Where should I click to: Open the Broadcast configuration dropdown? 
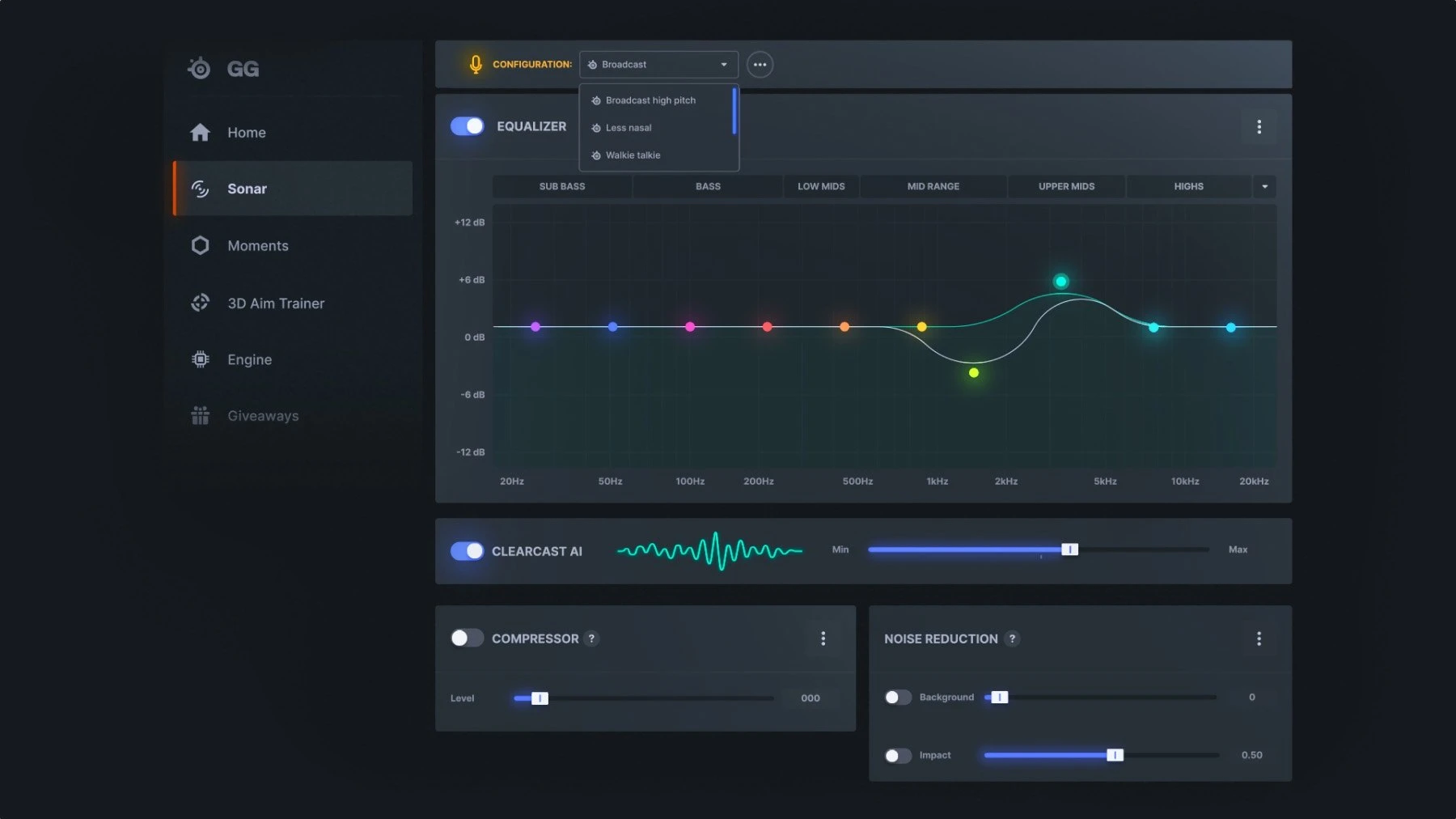click(658, 64)
